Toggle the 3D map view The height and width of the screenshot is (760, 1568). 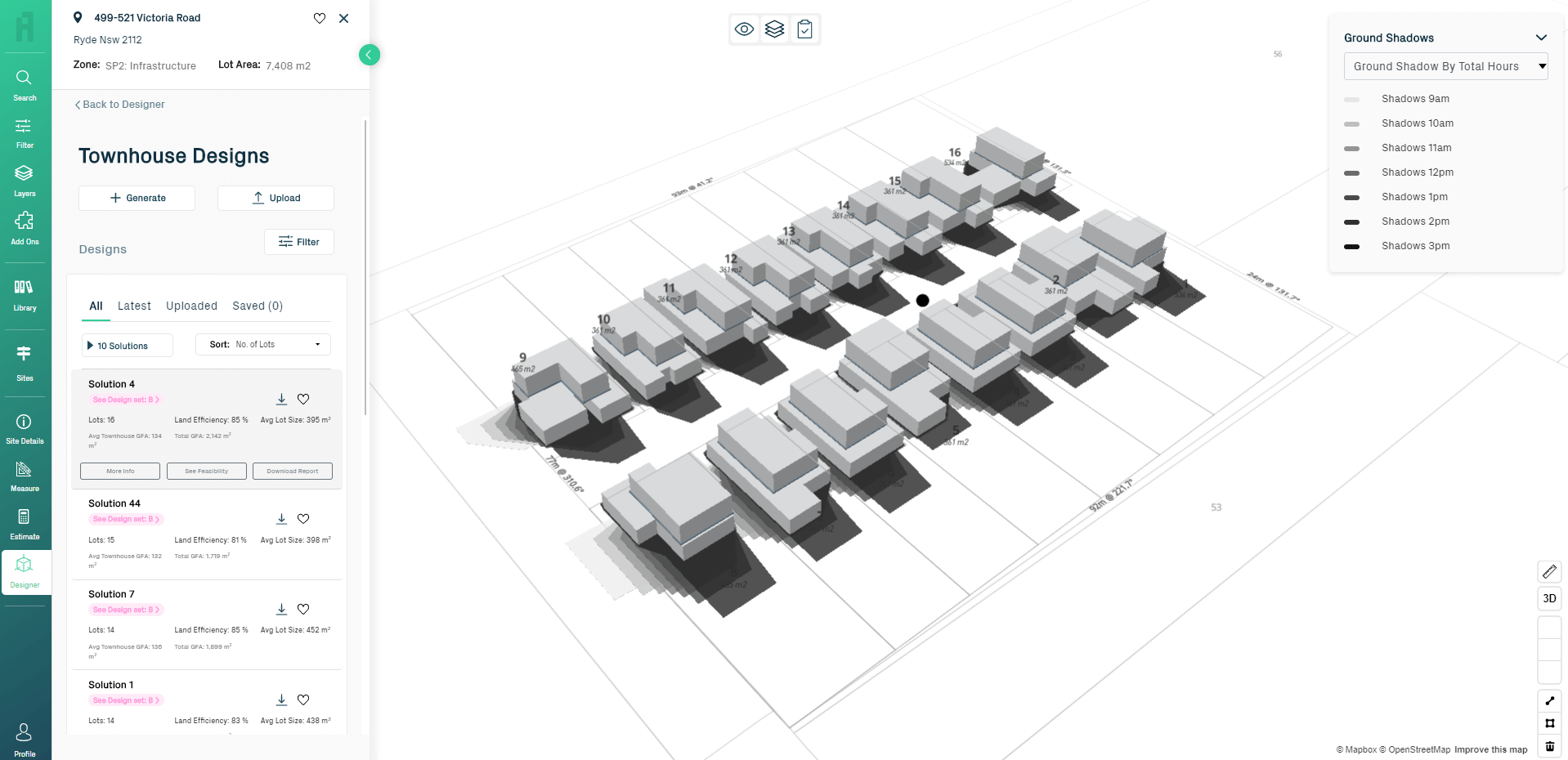pos(1549,598)
